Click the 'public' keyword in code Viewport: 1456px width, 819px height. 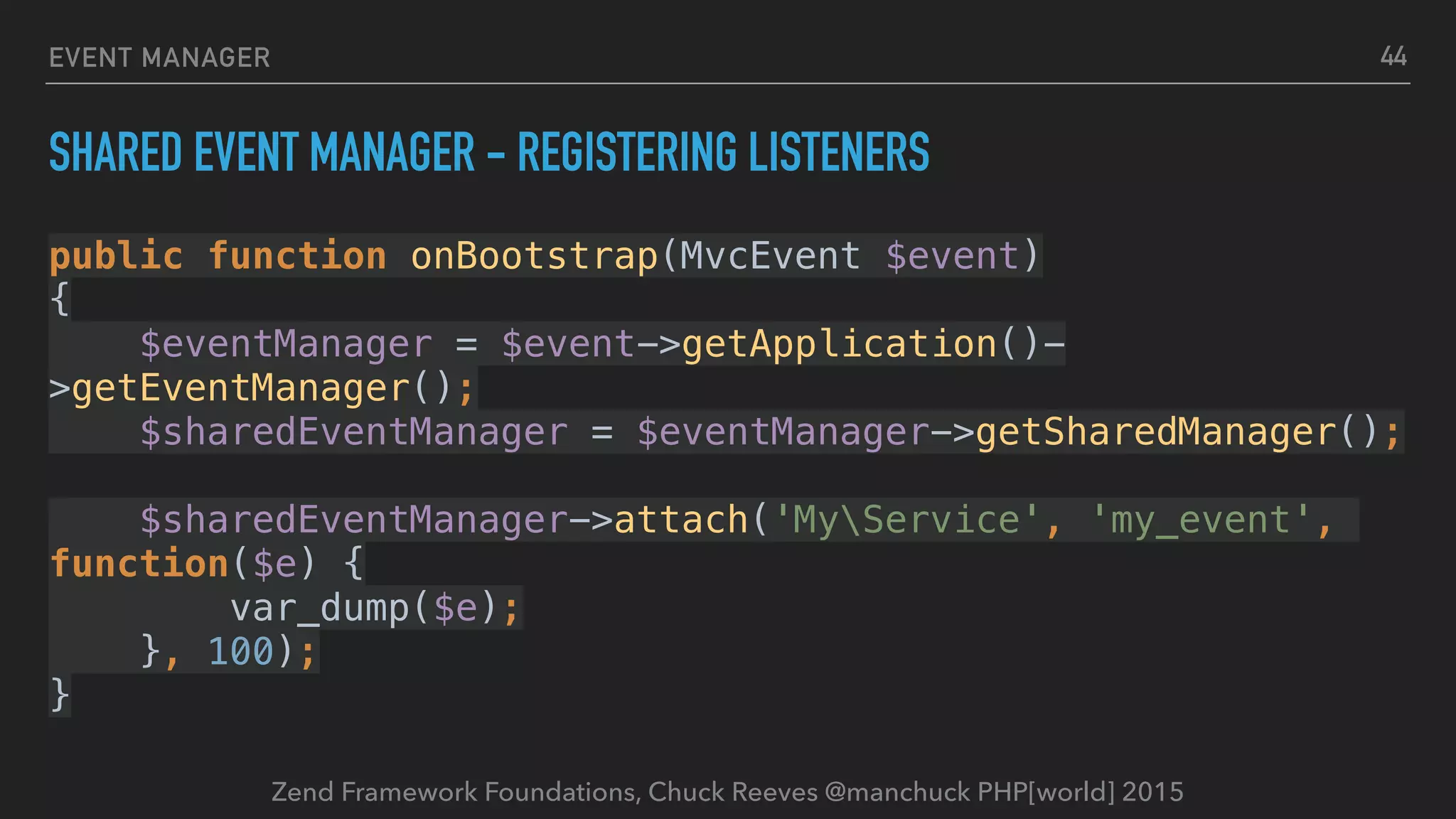click(x=117, y=255)
